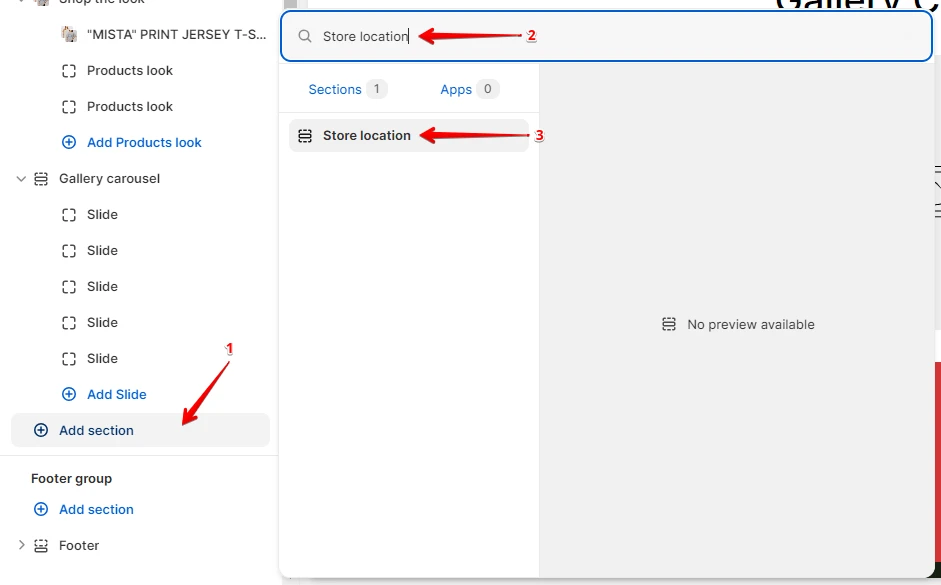Select the Store location section result
941x585 pixels.
(409, 136)
